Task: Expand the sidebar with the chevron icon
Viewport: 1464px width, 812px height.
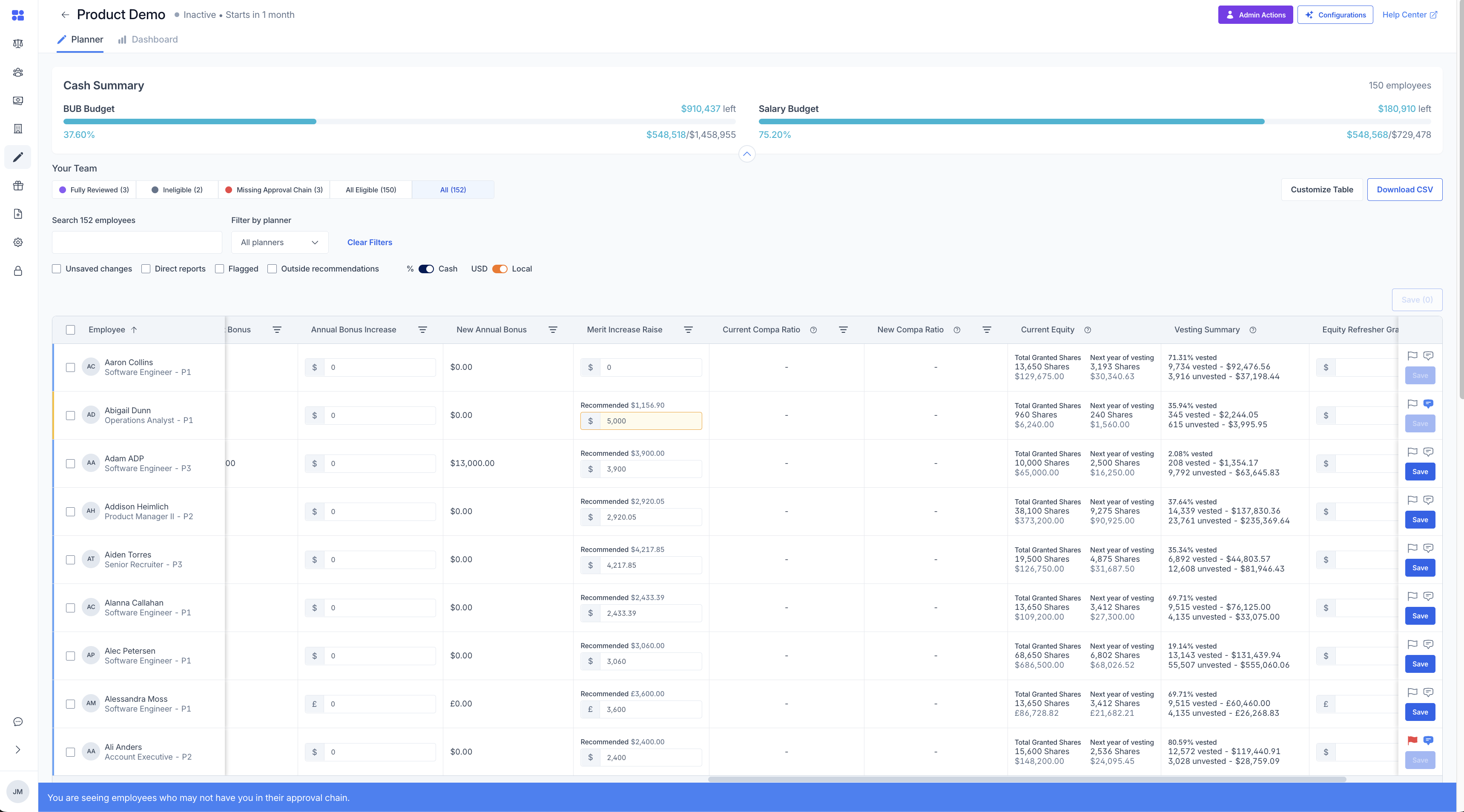Action: (17, 749)
